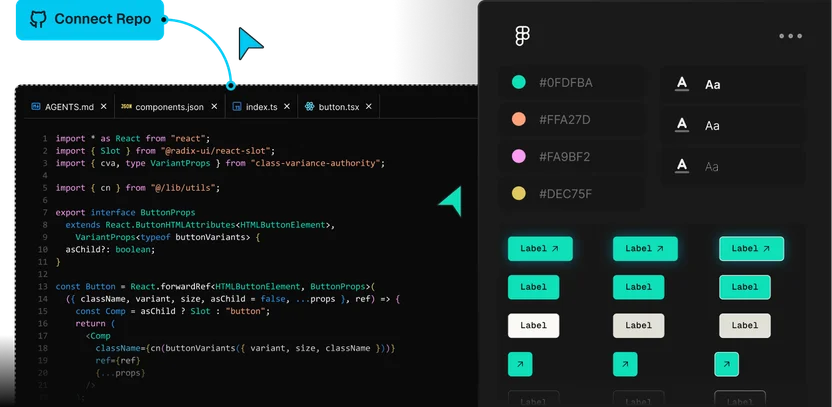Image resolution: width=832 pixels, height=407 pixels.
Task: Click the "class-variance-authority" string on line 3
Action: pos(315,163)
